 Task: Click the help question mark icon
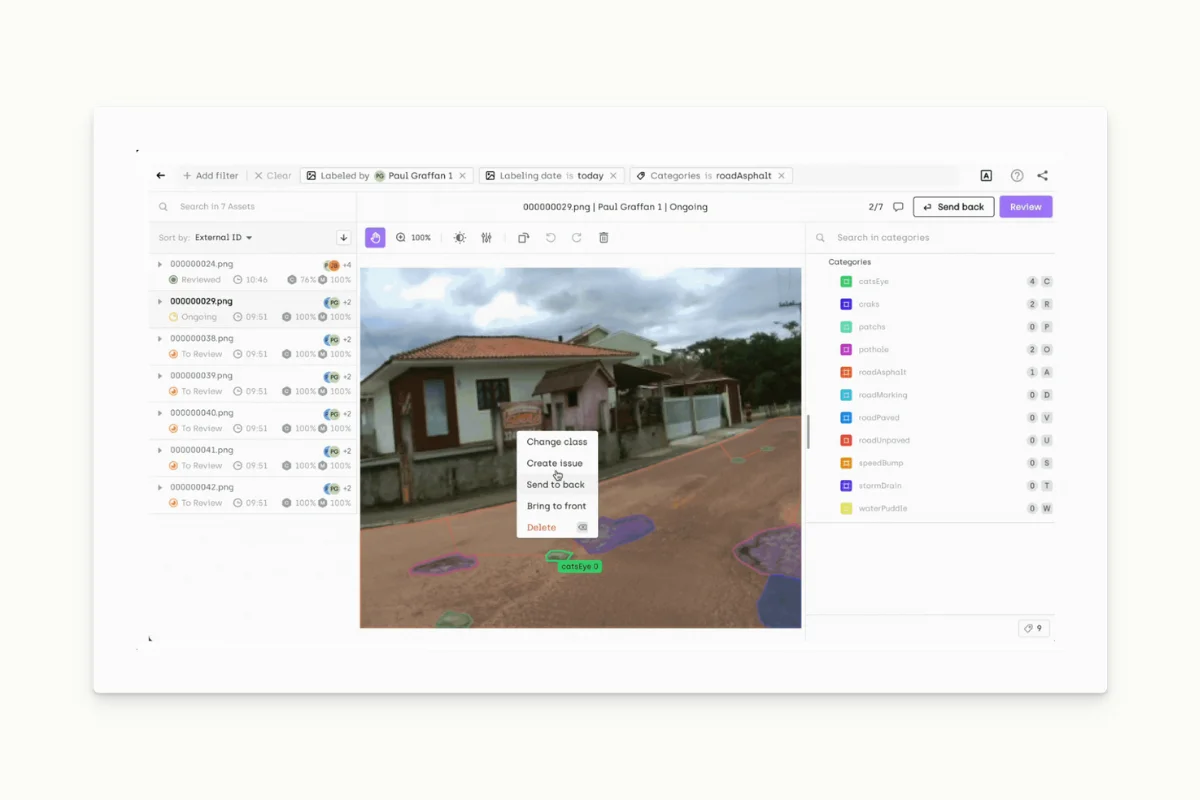[1016, 175]
